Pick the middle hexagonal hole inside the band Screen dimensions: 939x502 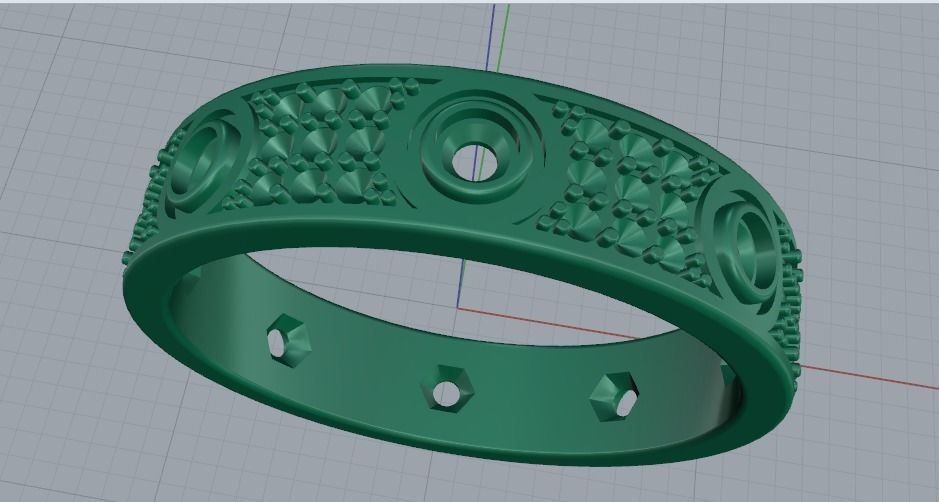click(x=447, y=388)
